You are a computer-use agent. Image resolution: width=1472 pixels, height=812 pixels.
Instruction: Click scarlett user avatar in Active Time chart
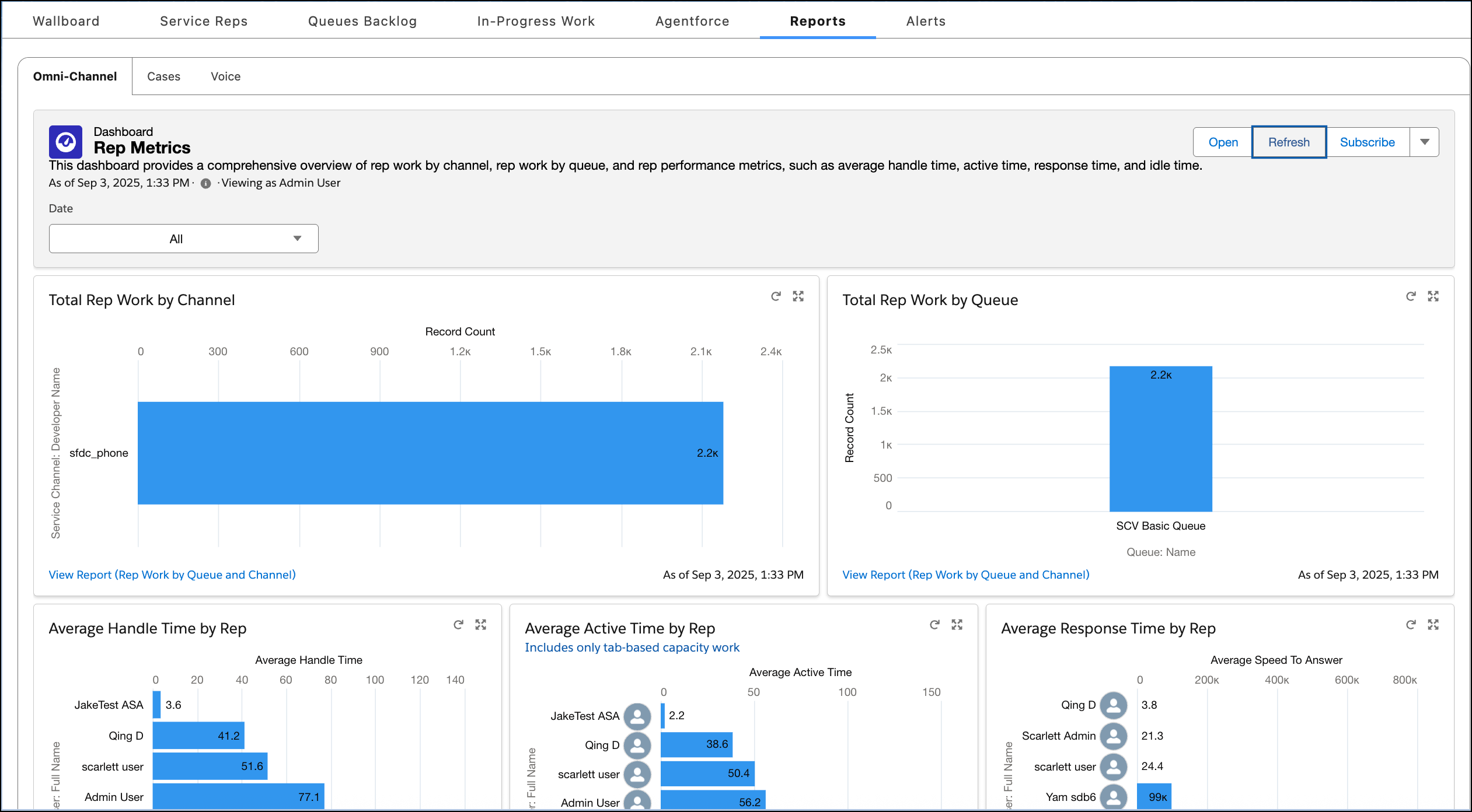coord(637,774)
